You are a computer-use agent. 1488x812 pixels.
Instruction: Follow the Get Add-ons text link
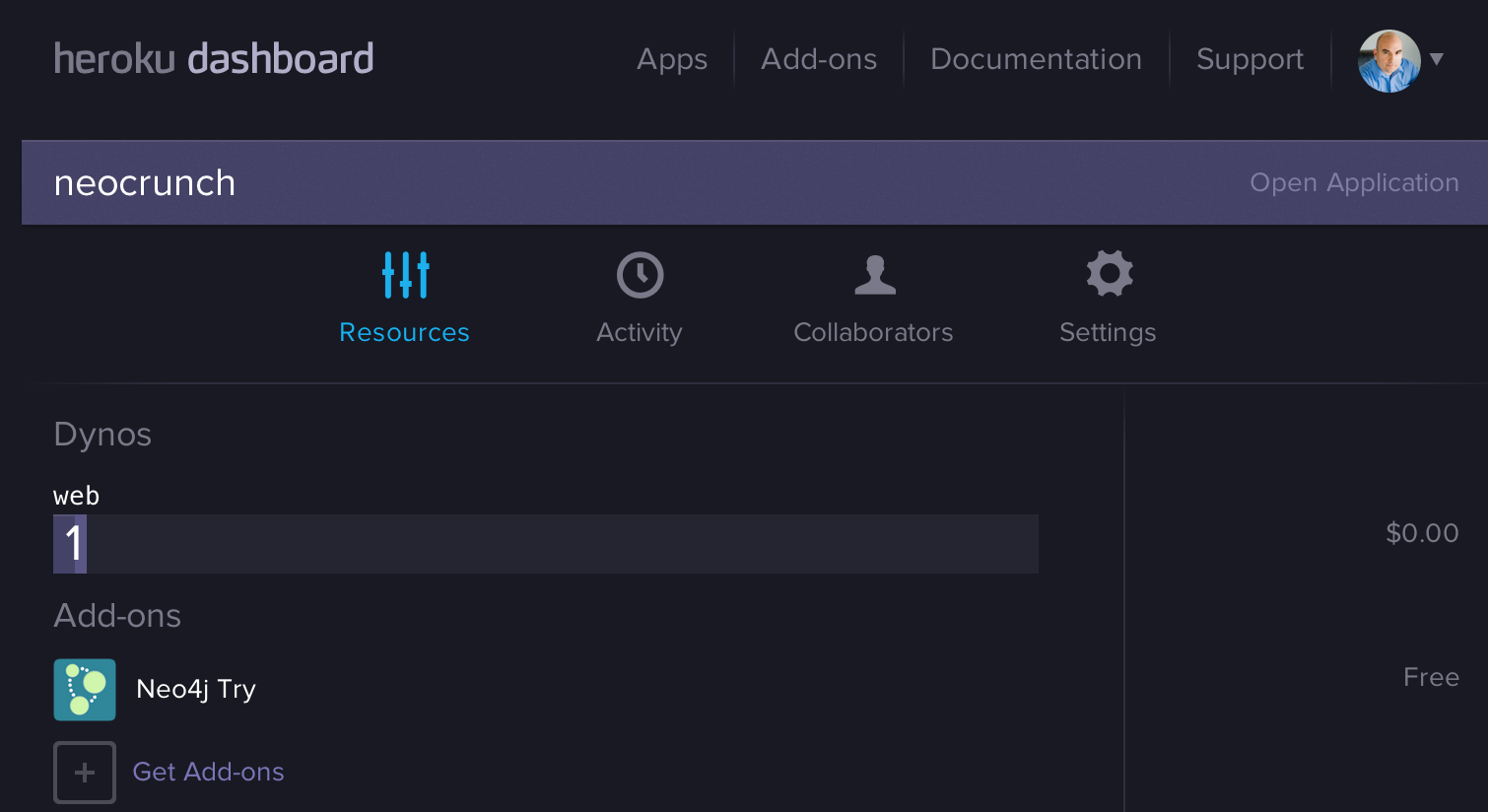coord(208,772)
